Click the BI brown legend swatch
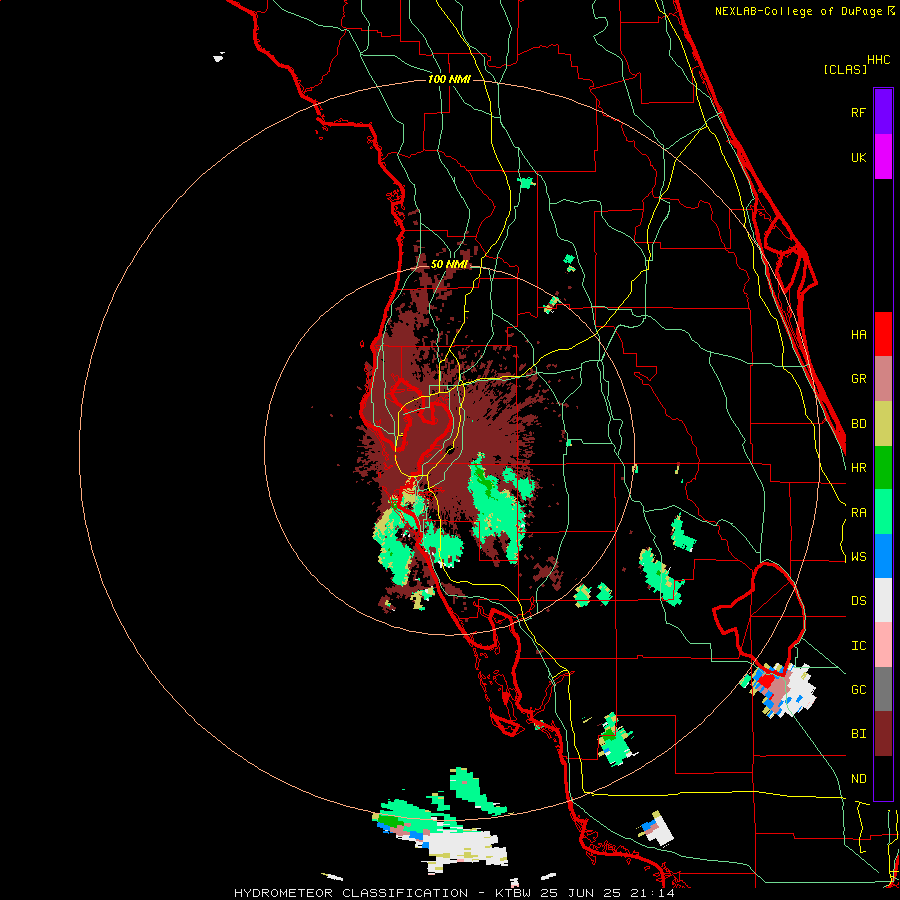The width and height of the screenshot is (900, 900). [x=883, y=734]
